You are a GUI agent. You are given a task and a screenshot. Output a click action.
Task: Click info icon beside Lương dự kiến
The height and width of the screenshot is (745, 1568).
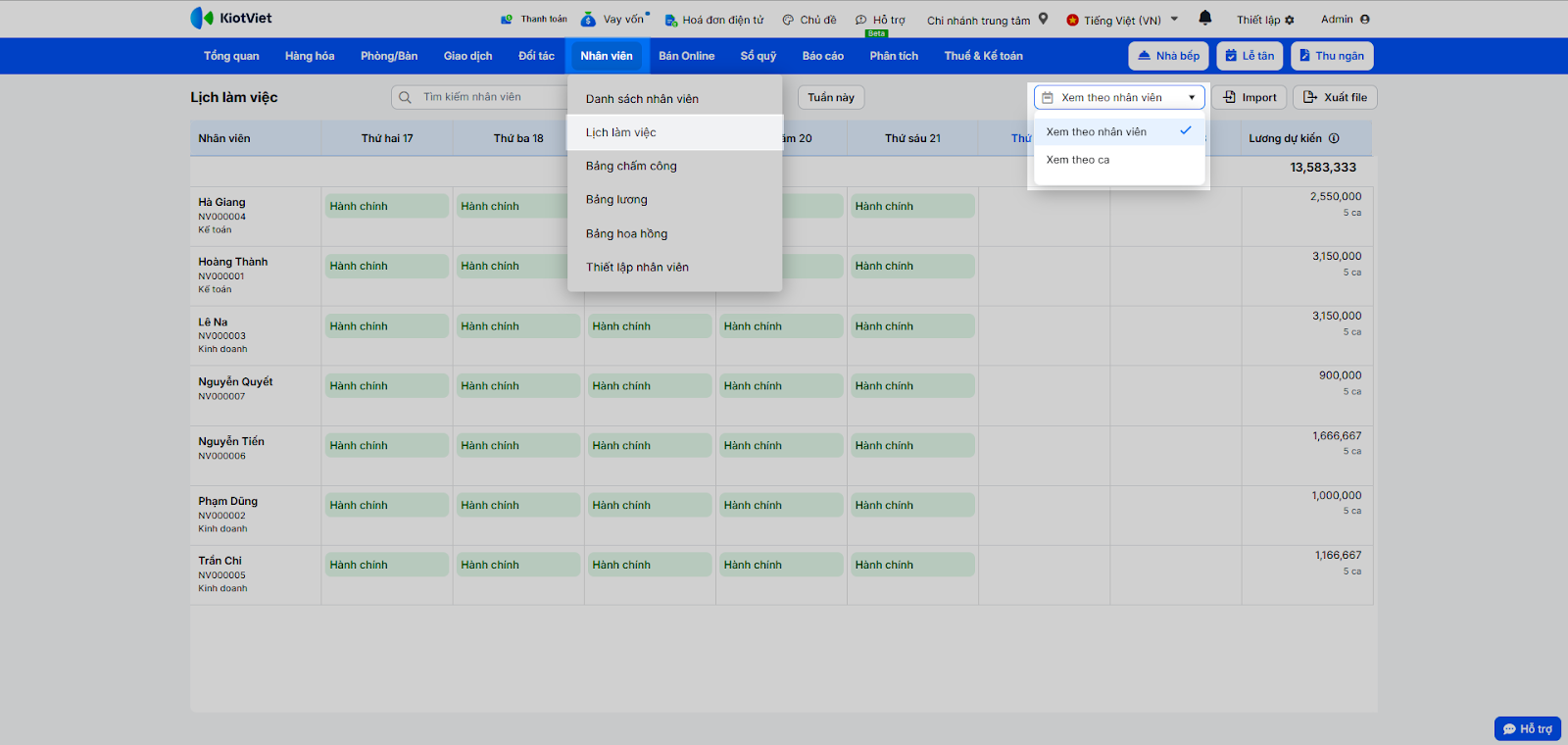1334,138
